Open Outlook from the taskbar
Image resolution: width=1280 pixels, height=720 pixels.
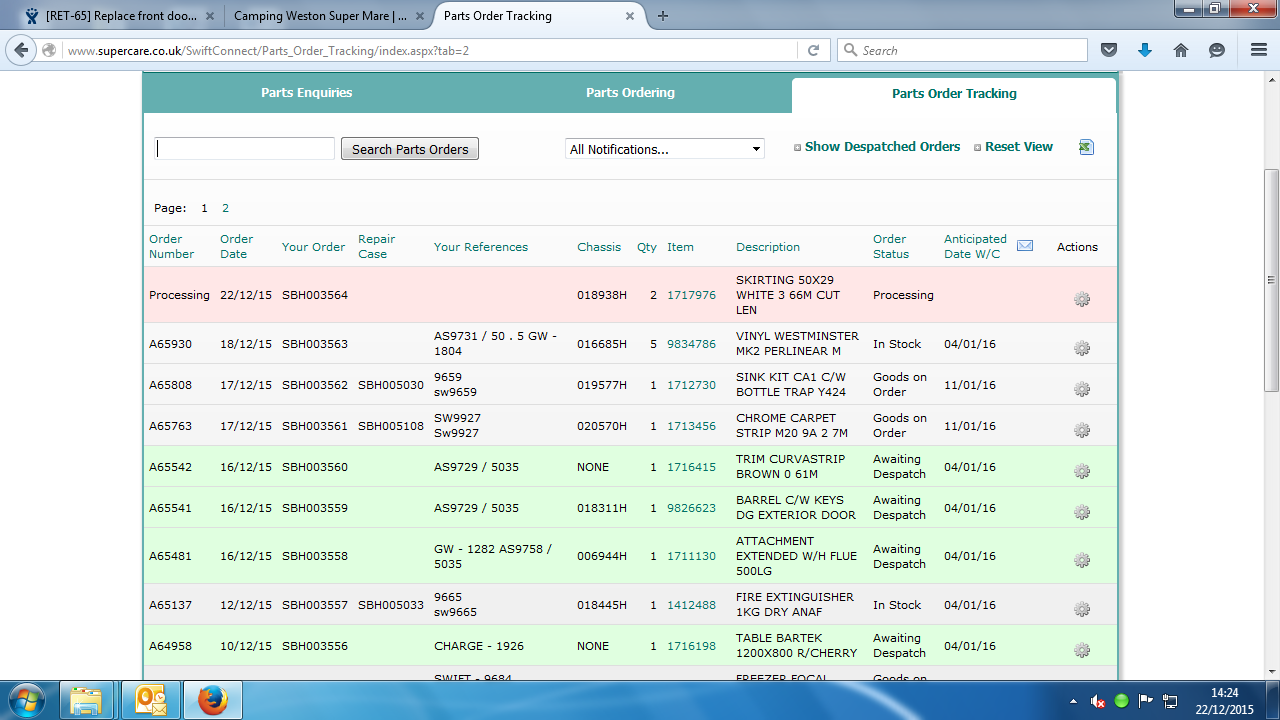tap(150, 699)
